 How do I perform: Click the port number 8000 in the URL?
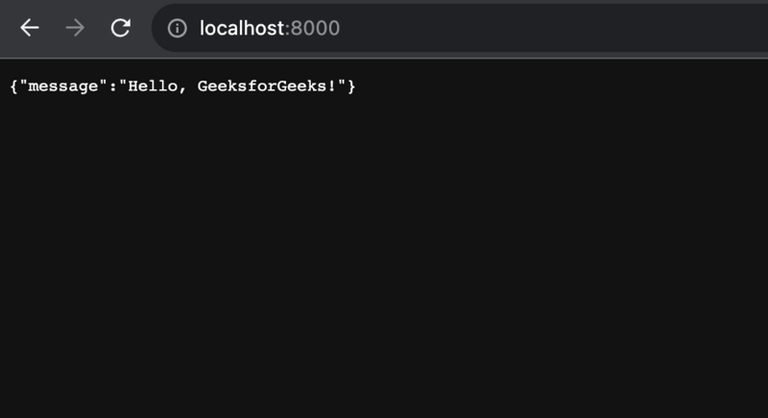[x=315, y=28]
